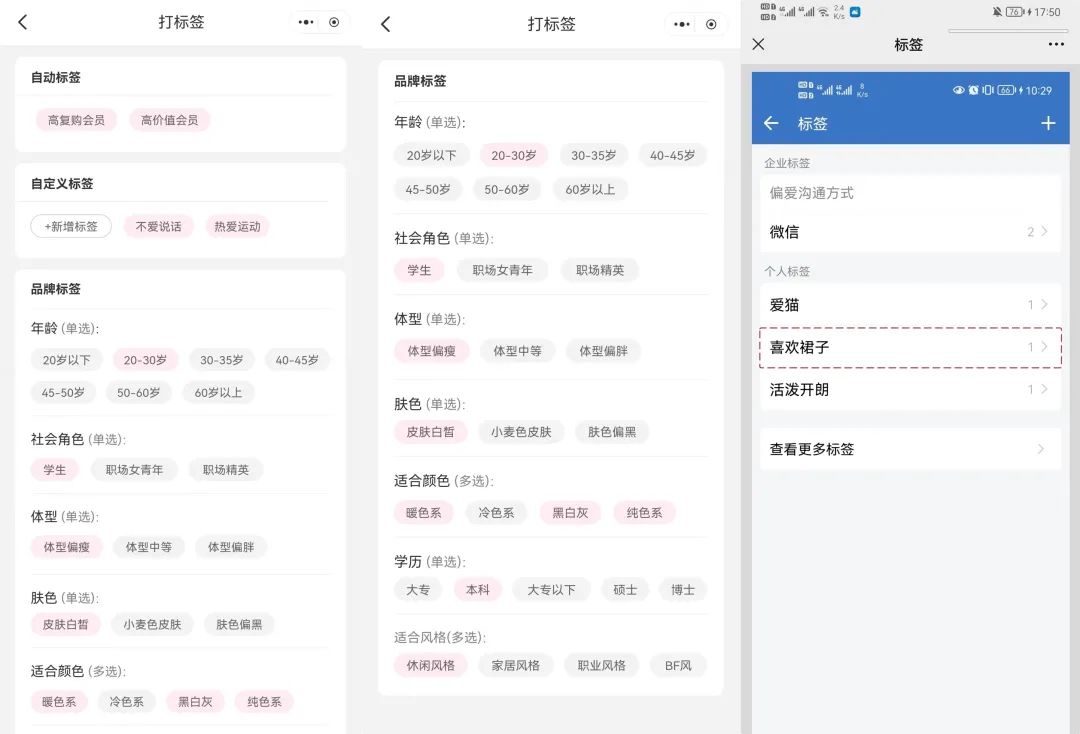
Task: Choose 硕士 education level
Action: click(x=625, y=589)
